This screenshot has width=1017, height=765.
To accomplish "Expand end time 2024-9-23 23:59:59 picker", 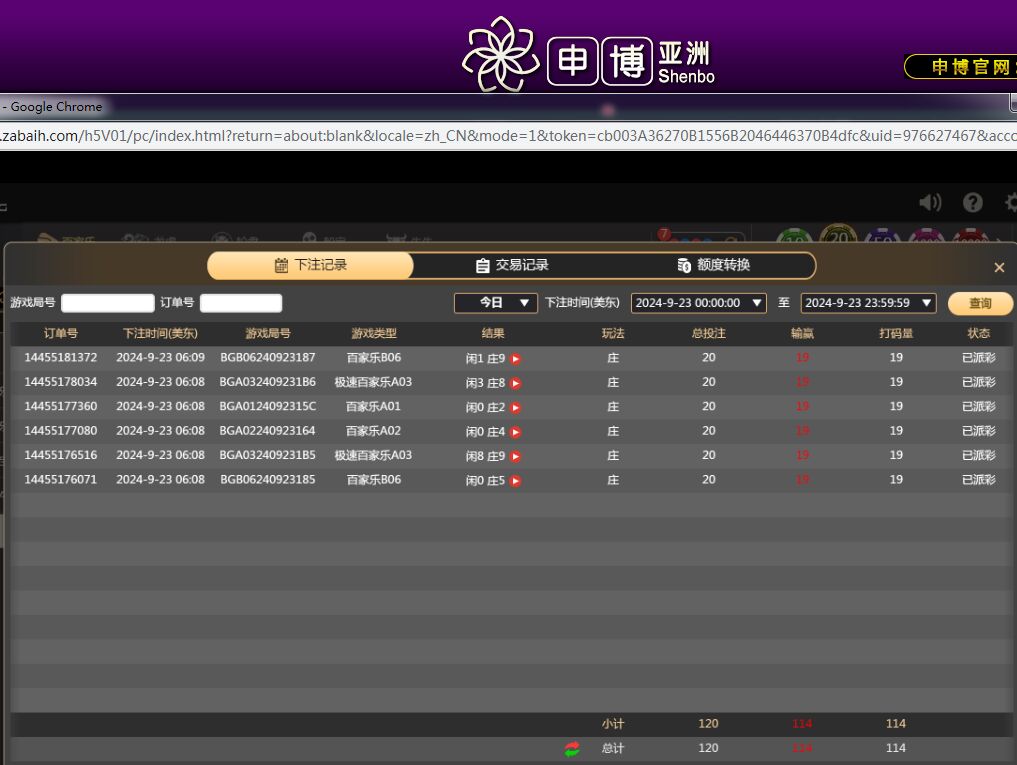I will (868, 303).
